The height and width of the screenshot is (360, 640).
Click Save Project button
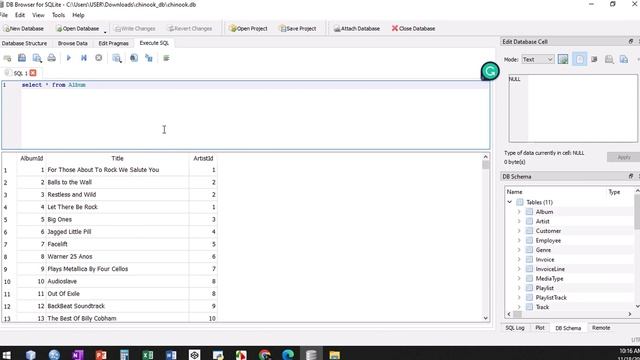point(298,29)
